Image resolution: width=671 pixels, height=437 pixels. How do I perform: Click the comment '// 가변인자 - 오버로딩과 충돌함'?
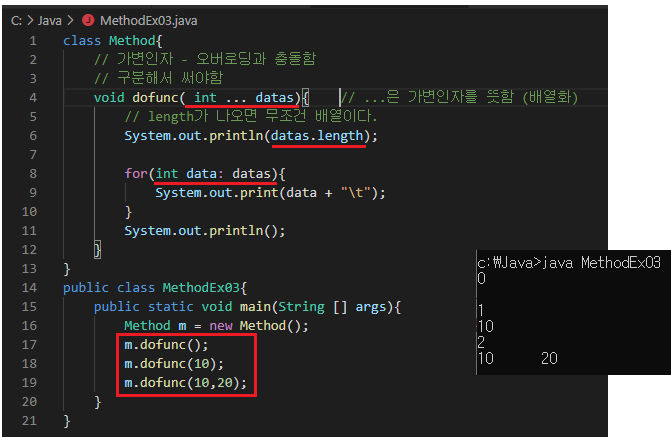coord(205,59)
